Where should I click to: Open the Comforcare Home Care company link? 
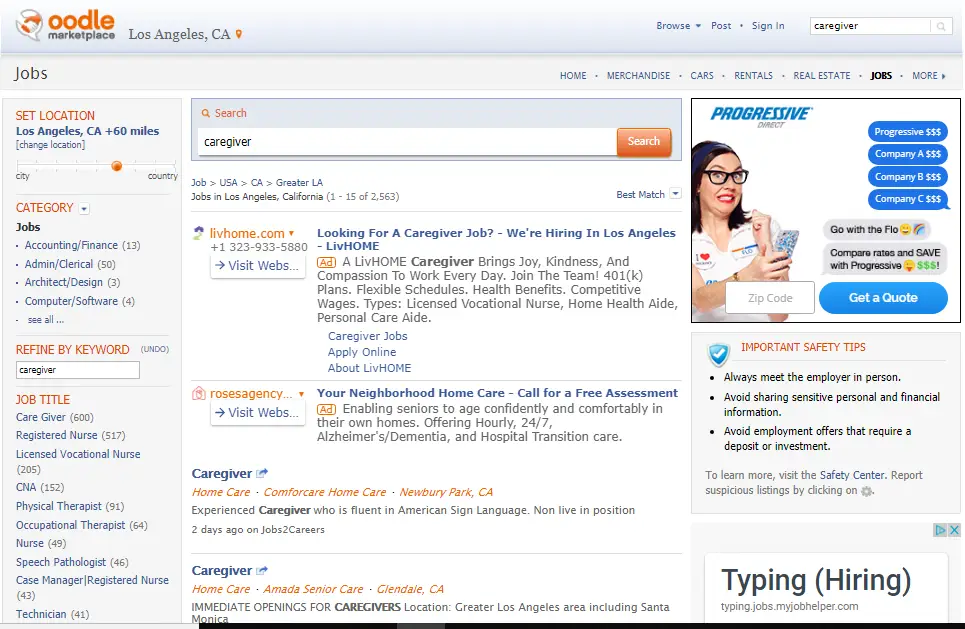[x=324, y=492]
